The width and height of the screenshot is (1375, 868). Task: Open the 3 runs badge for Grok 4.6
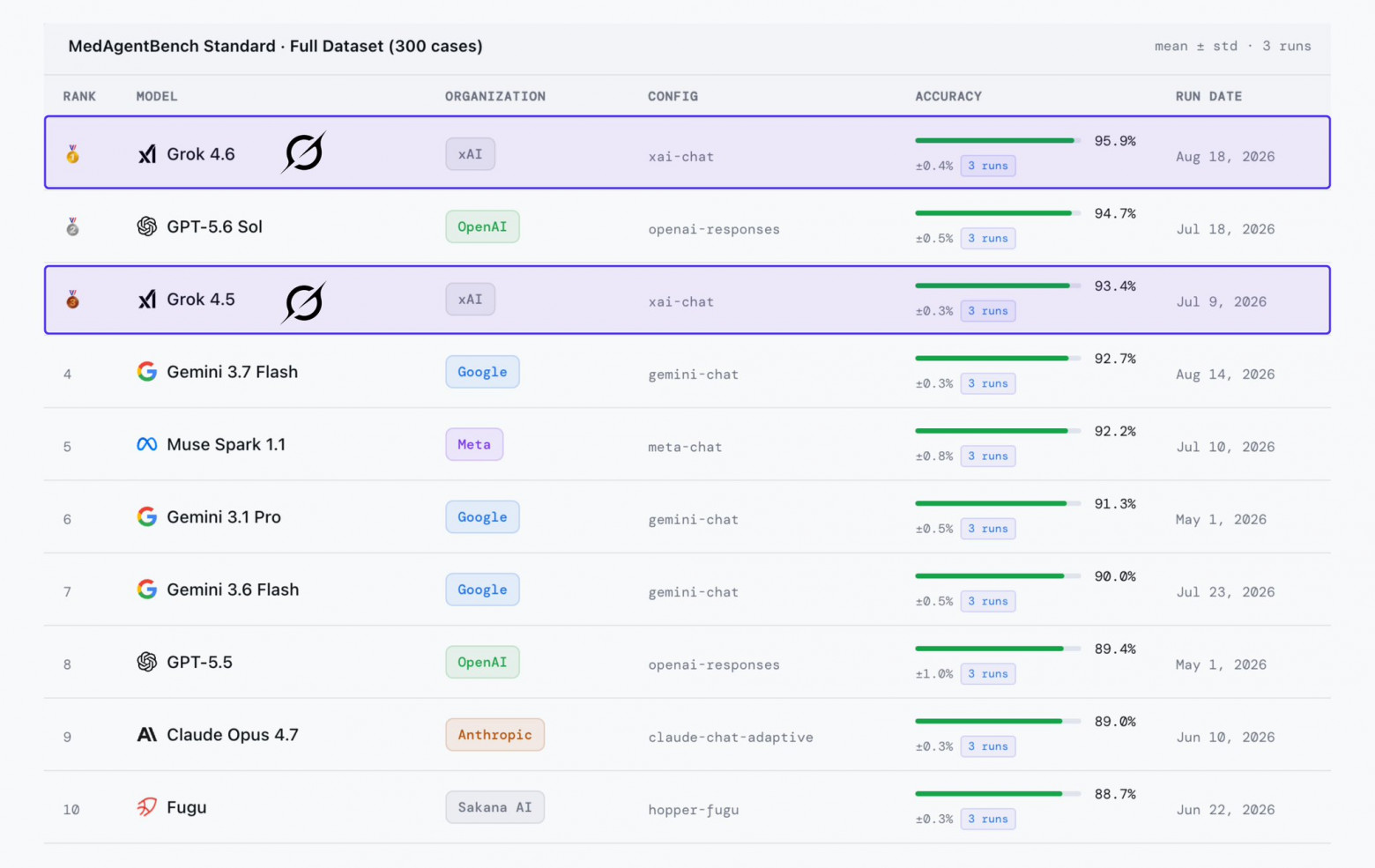point(988,166)
